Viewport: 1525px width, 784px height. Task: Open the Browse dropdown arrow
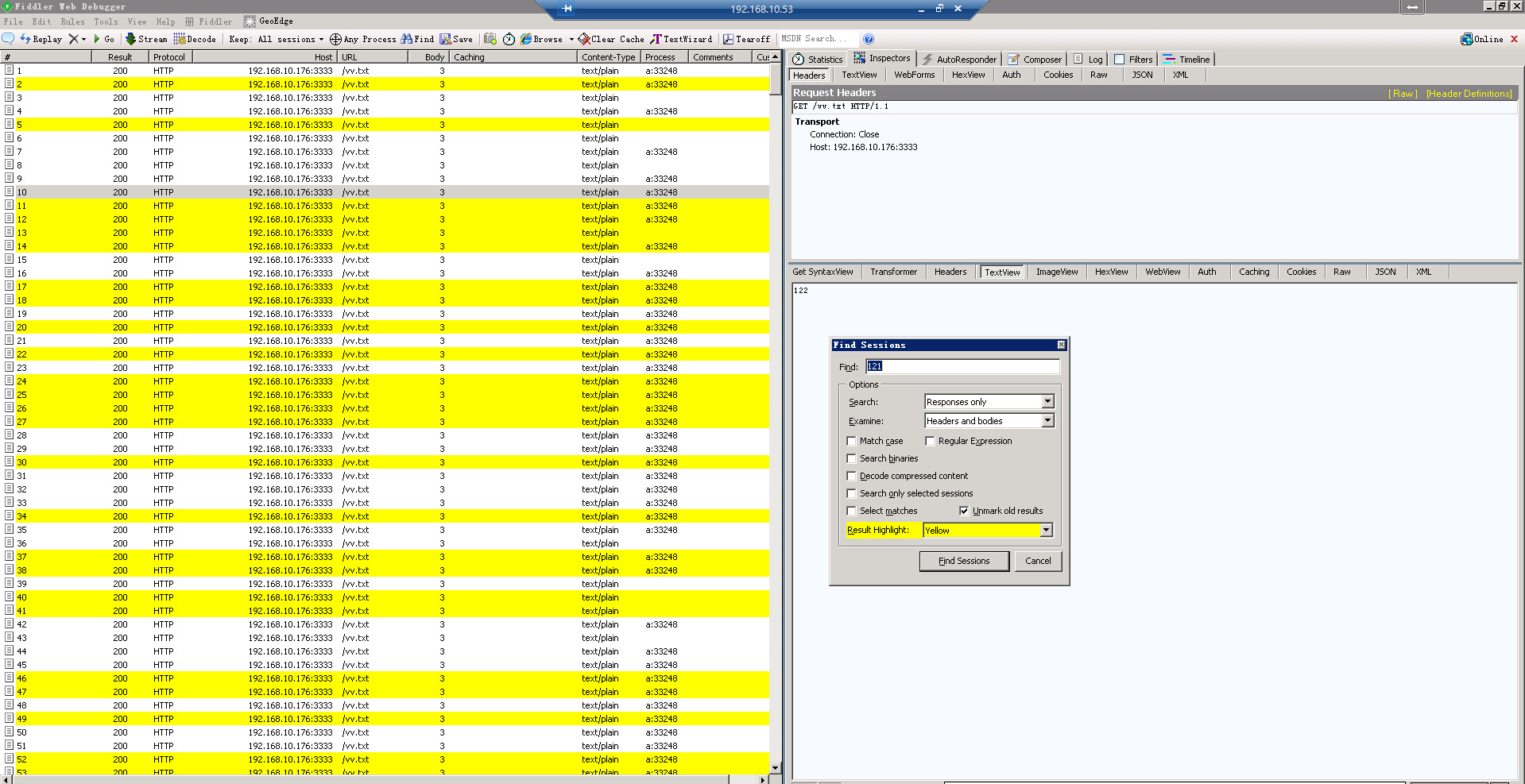pos(571,39)
